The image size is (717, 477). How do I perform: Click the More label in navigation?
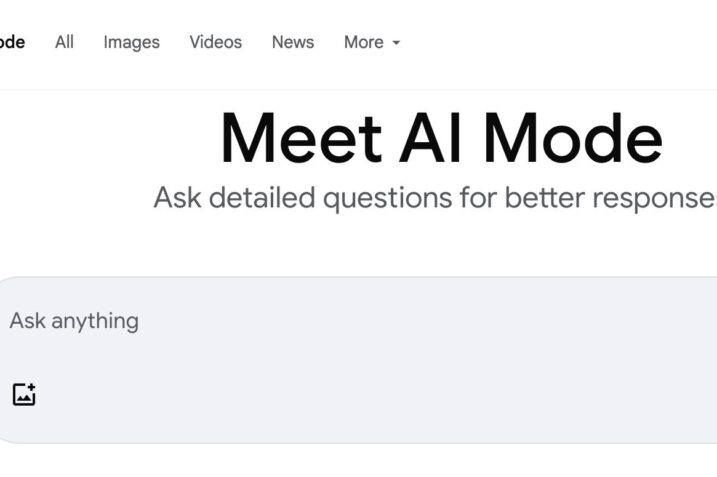tap(363, 42)
